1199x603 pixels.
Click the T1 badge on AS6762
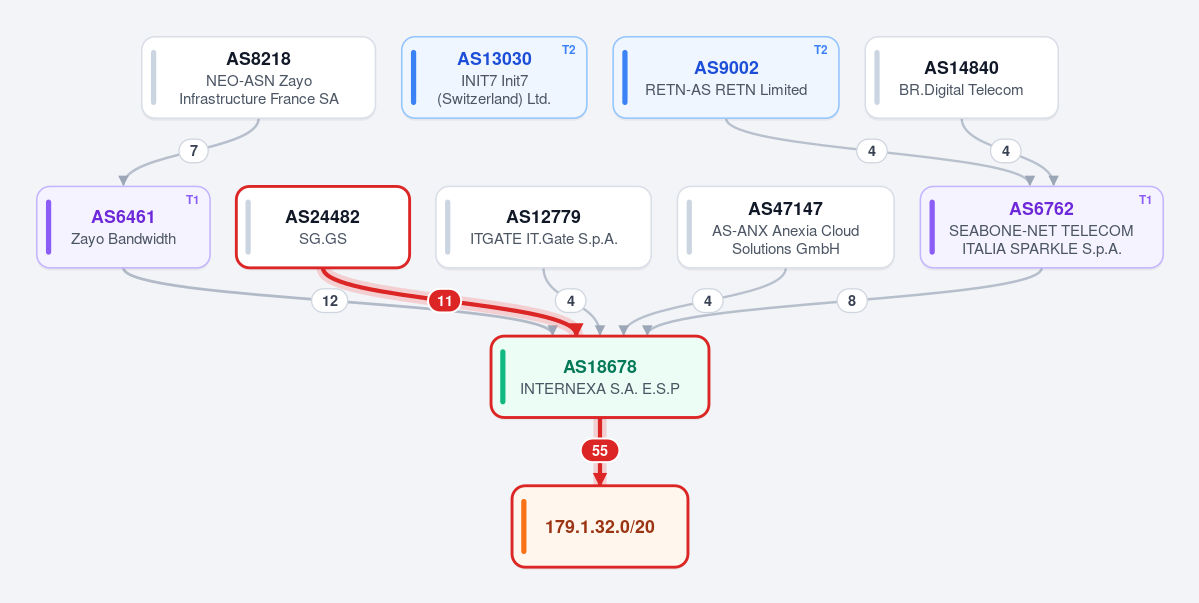[1145, 199]
